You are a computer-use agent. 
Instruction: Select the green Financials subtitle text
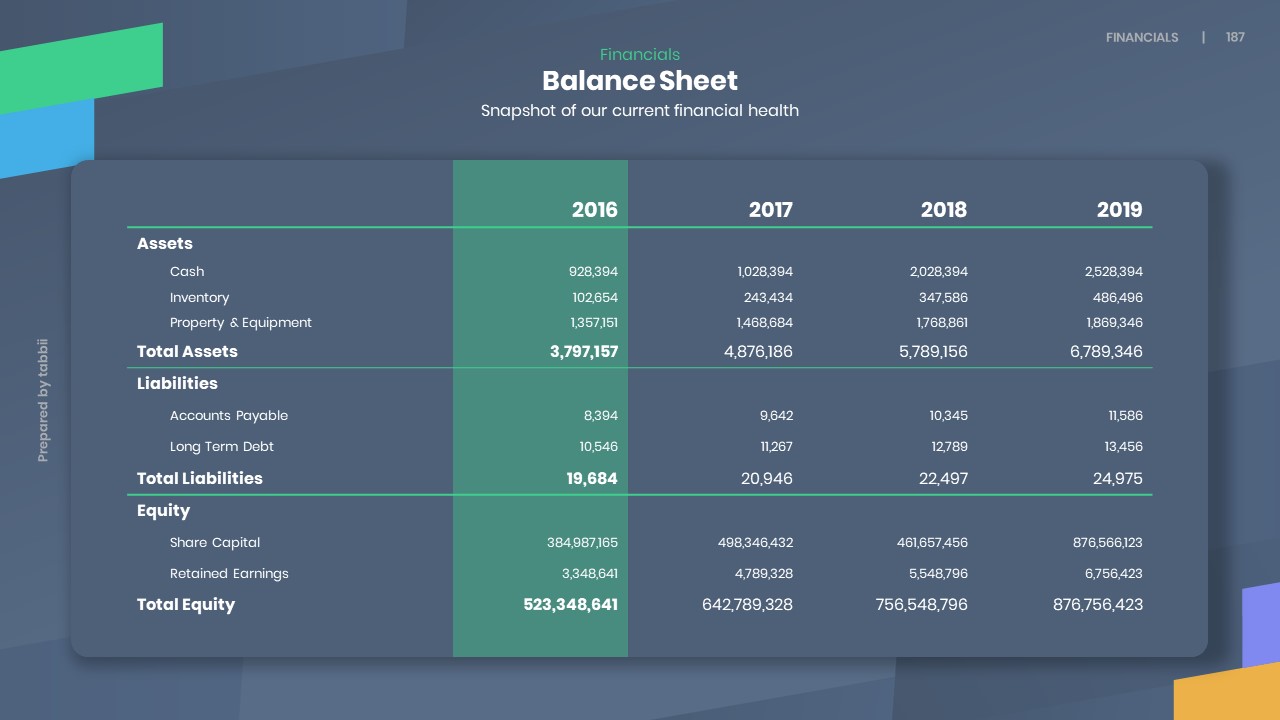(640, 55)
